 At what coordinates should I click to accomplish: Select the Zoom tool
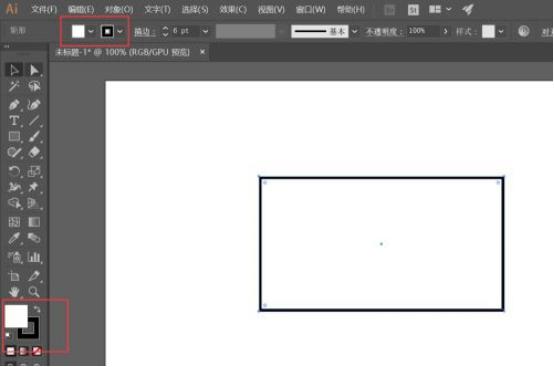(x=34, y=292)
